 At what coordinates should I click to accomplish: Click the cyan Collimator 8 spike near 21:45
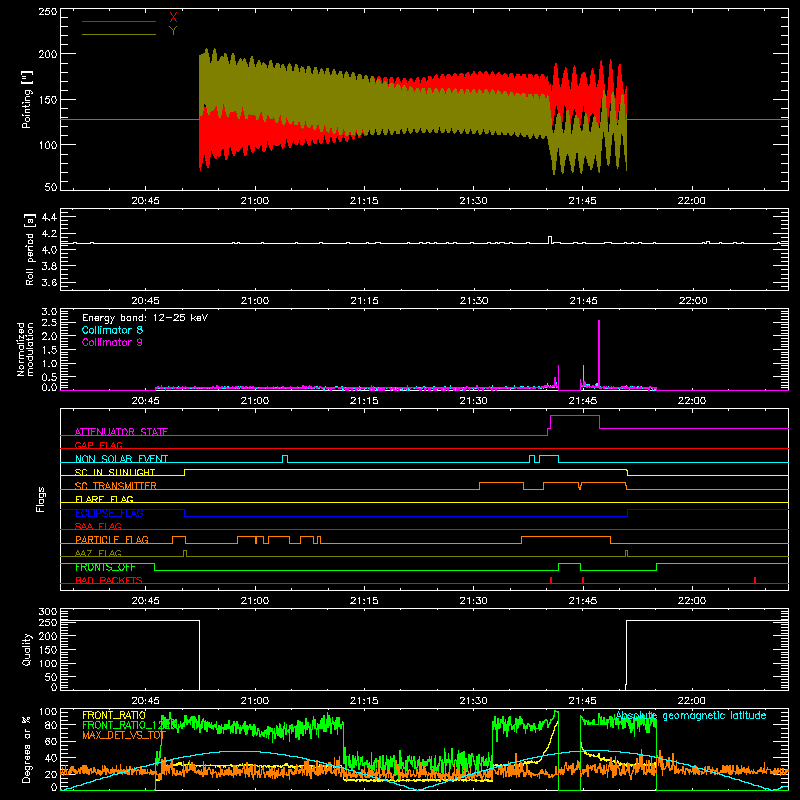(x=583, y=372)
